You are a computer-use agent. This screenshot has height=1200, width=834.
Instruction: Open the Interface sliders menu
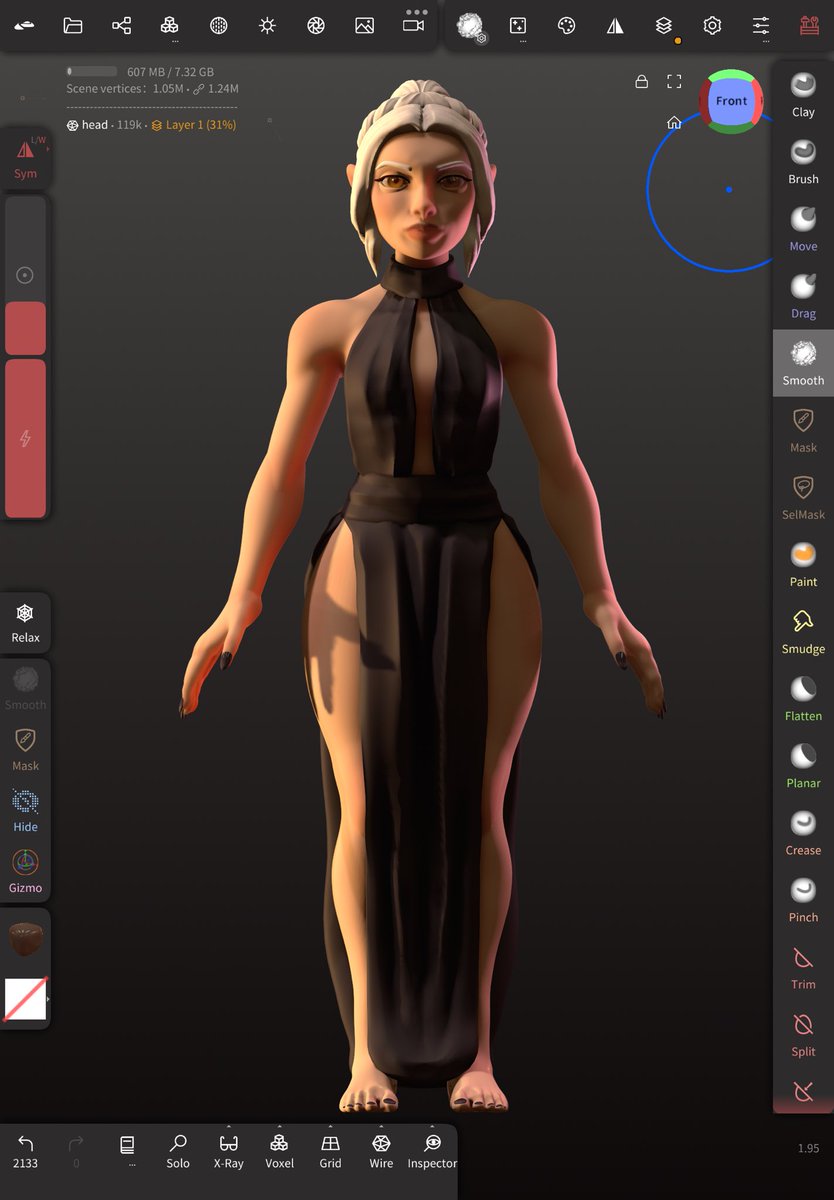click(761, 26)
